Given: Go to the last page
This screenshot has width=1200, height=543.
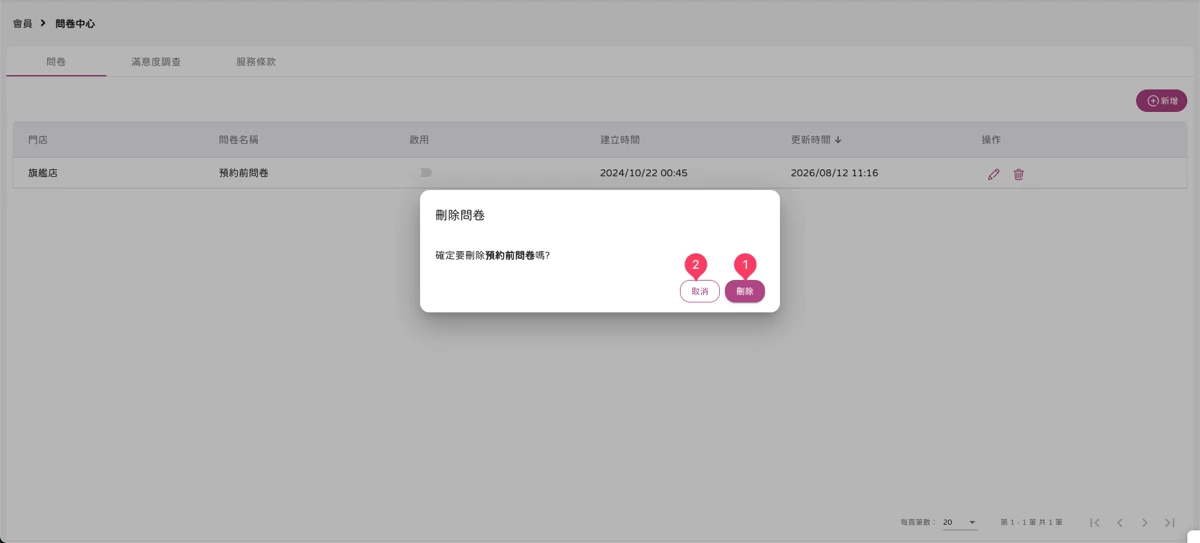Looking at the screenshot, I should [x=1170, y=523].
